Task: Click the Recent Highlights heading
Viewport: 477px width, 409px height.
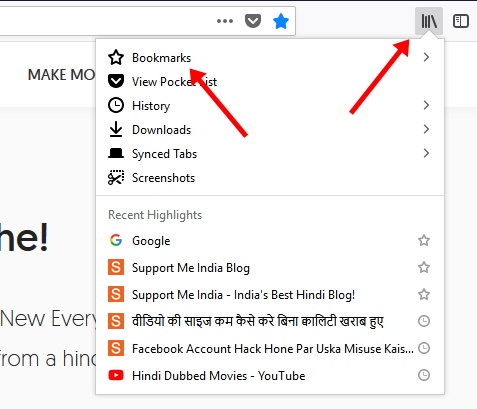Action: click(x=155, y=215)
